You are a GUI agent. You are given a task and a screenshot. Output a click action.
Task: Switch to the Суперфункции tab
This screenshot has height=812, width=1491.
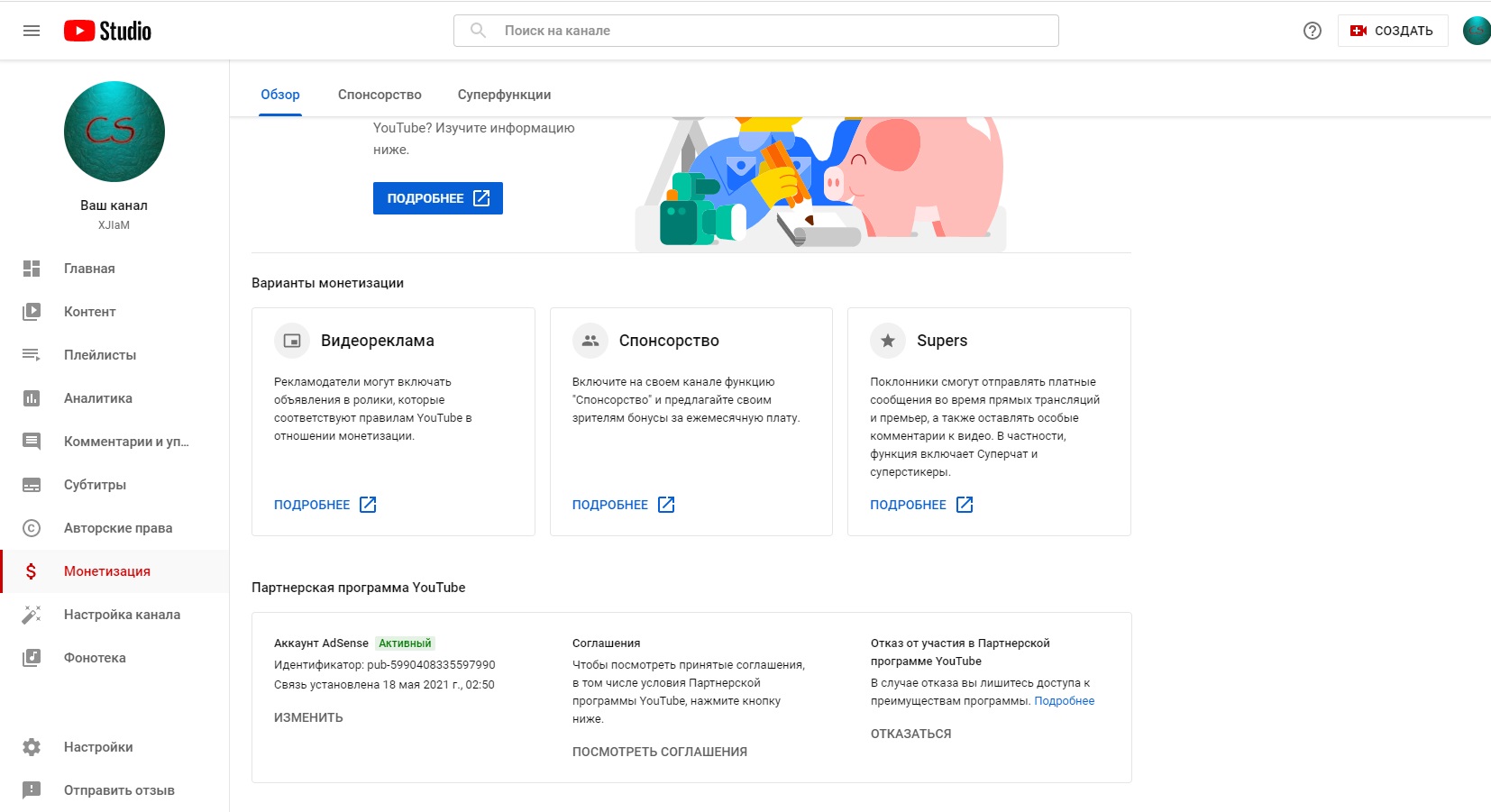504,95
